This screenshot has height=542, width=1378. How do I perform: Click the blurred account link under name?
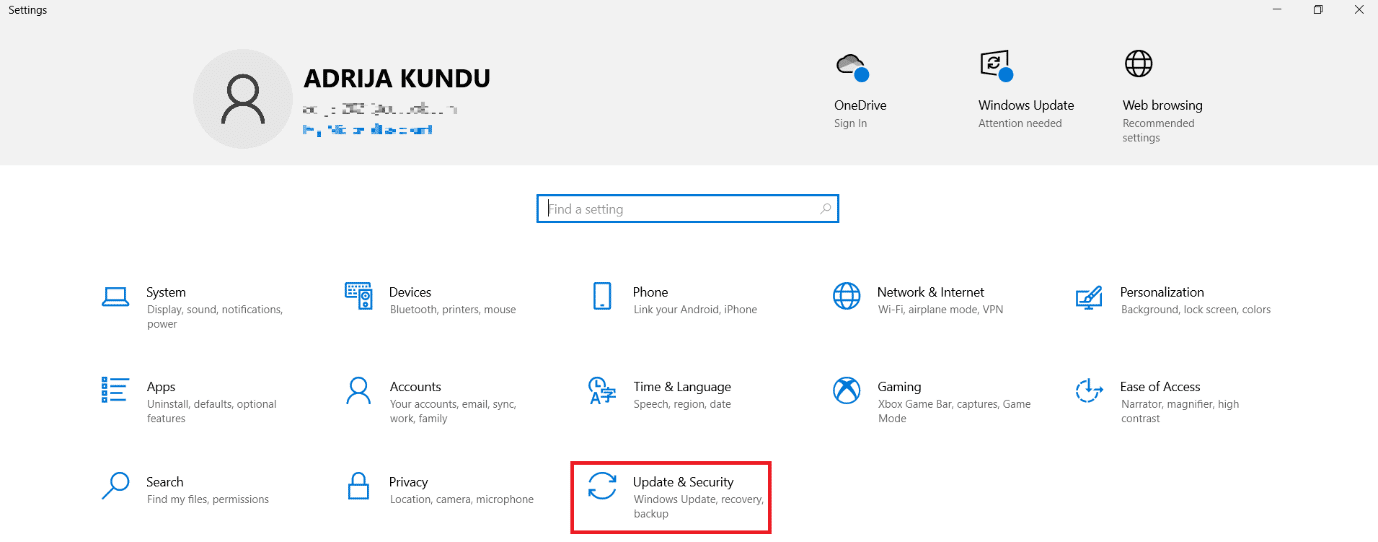click(x=367, y=130)
